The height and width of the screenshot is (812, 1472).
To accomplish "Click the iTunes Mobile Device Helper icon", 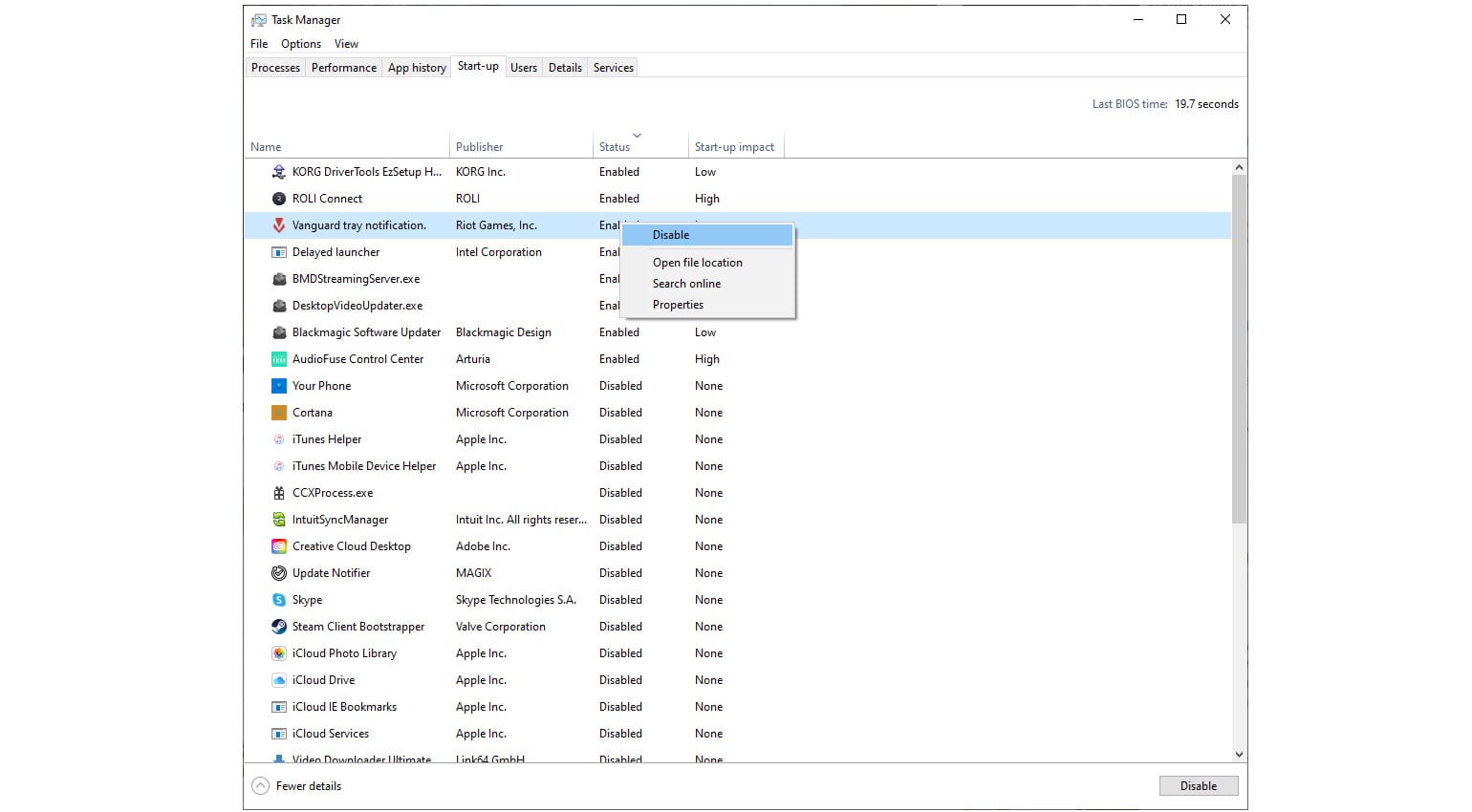I will (279, 466).
